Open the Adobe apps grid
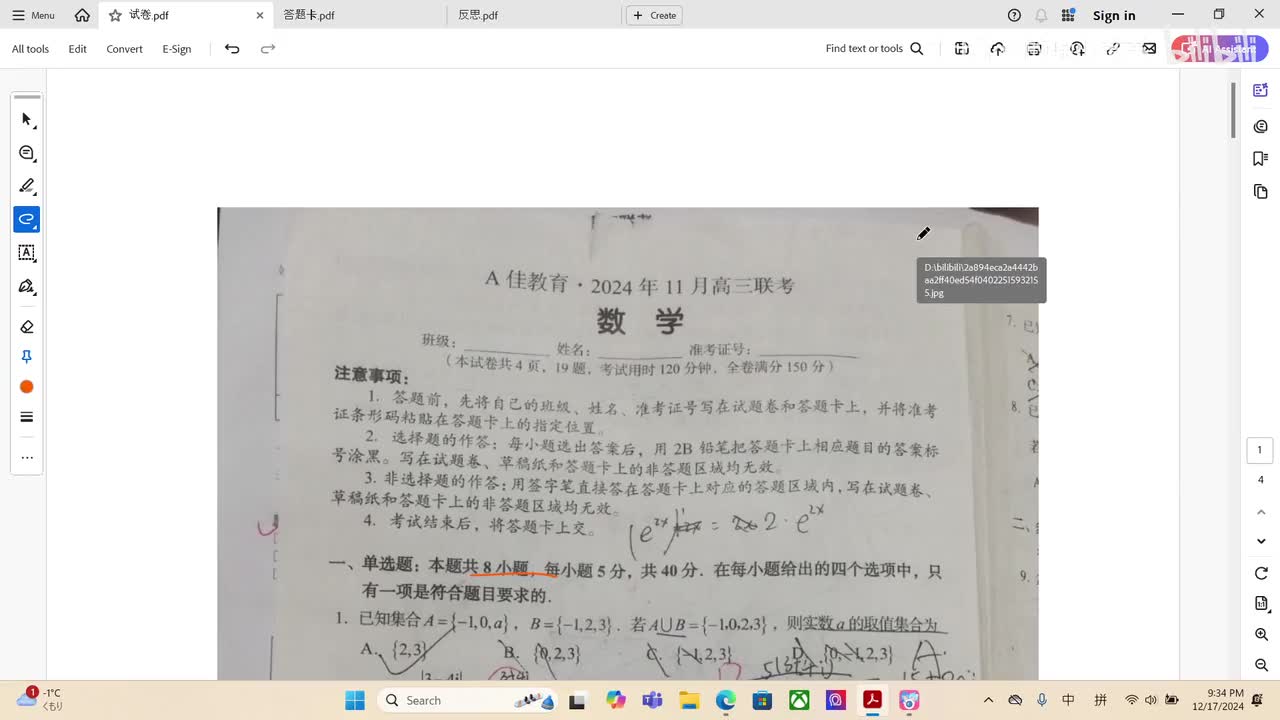 pyautogui.click(x=1068, y=15)
